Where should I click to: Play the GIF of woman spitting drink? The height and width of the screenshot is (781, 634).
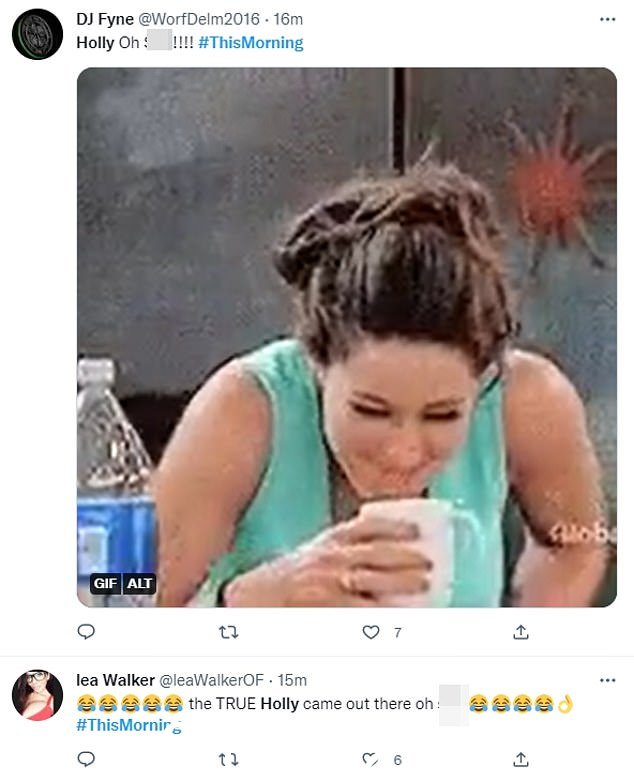[347, 337]
